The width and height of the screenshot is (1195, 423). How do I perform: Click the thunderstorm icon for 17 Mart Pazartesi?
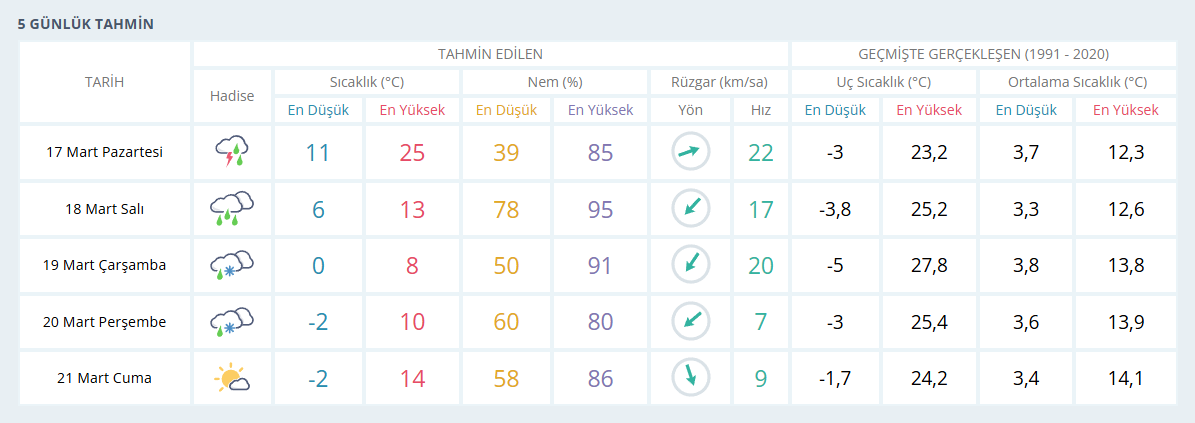tap(231, 152)
